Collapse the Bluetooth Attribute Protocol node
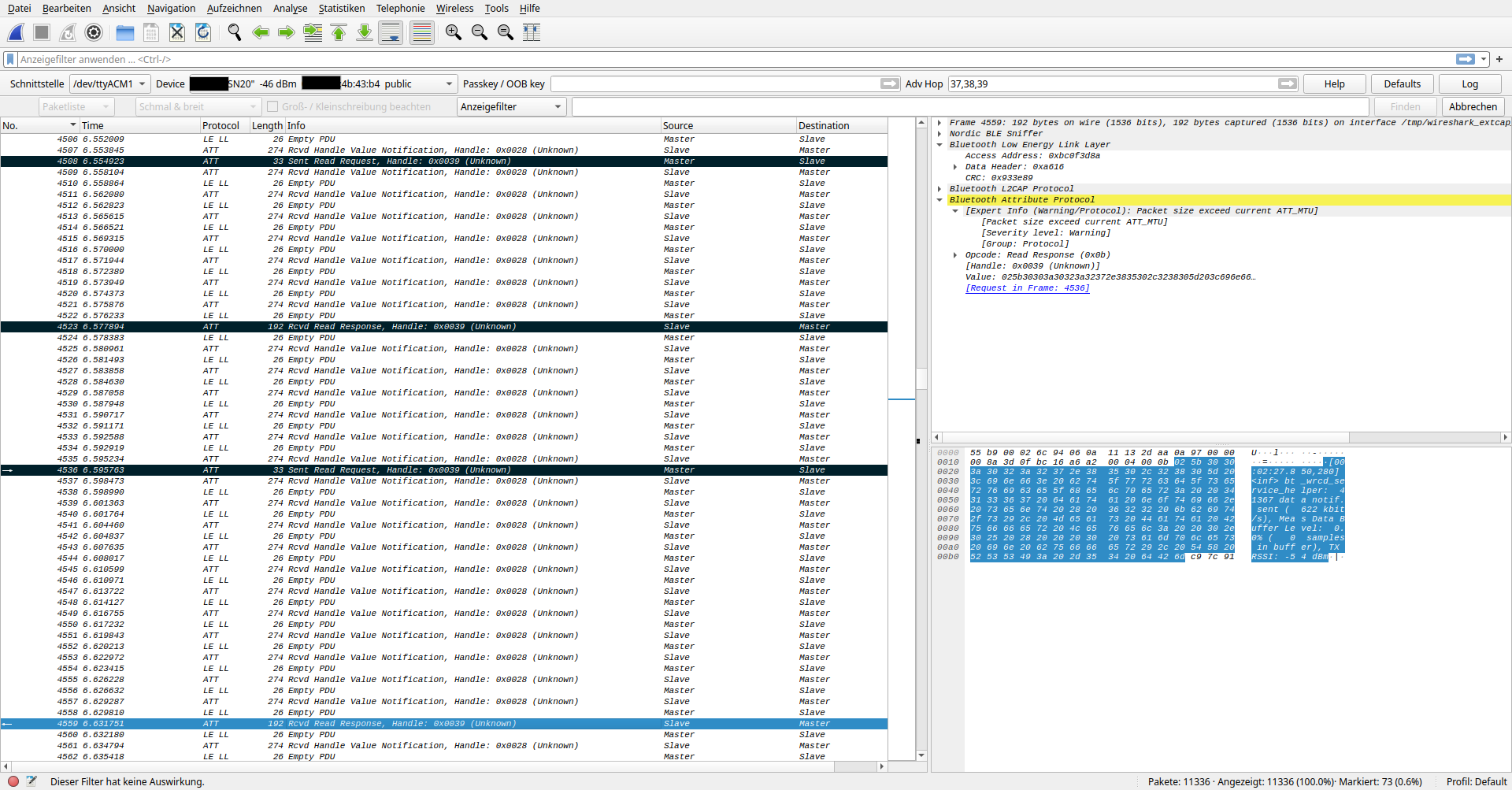This screenshot has width=1512, height=790. (939, 199)
